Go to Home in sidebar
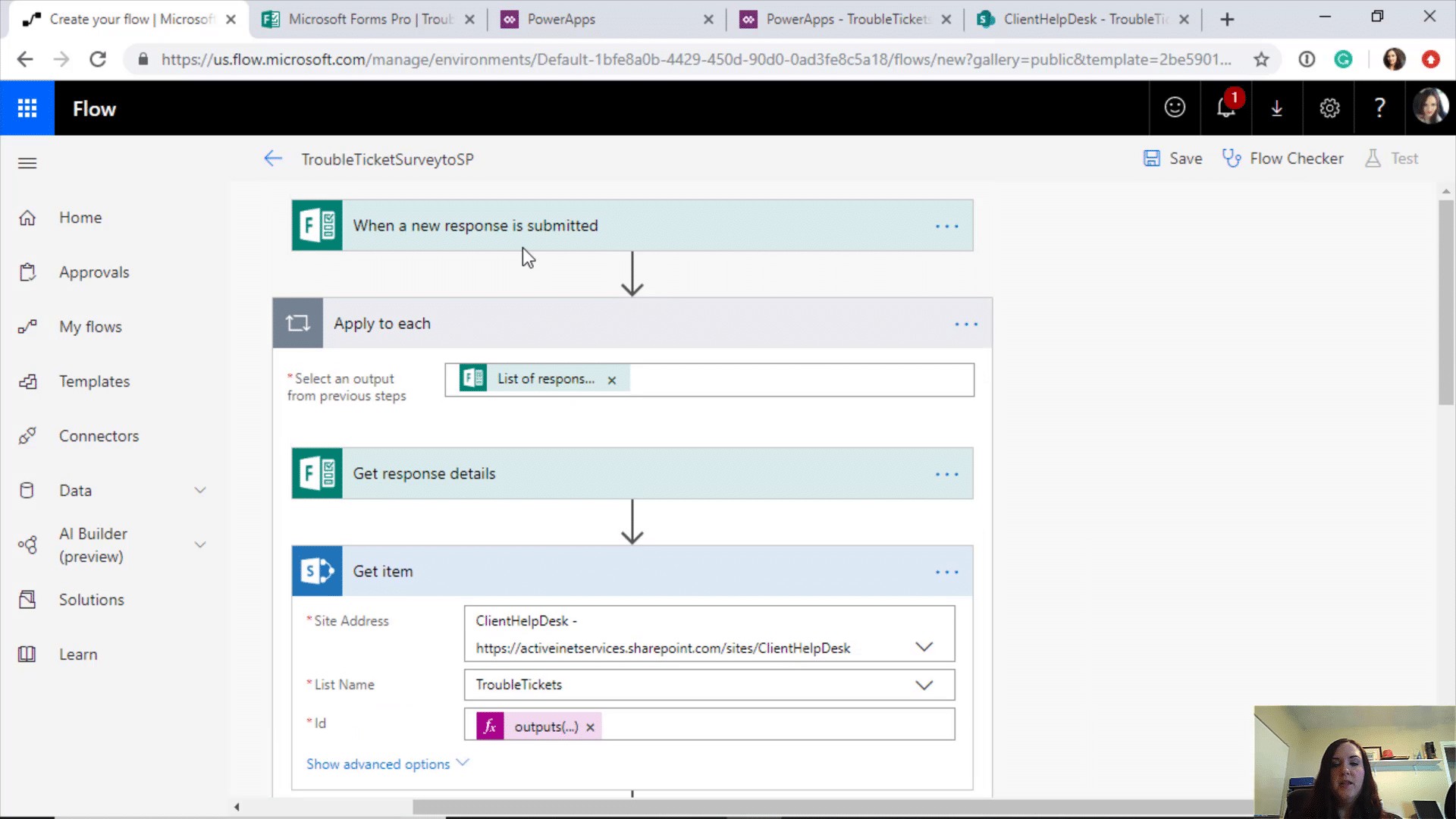This screenshot has width=1456, height=819. point(80,218)
